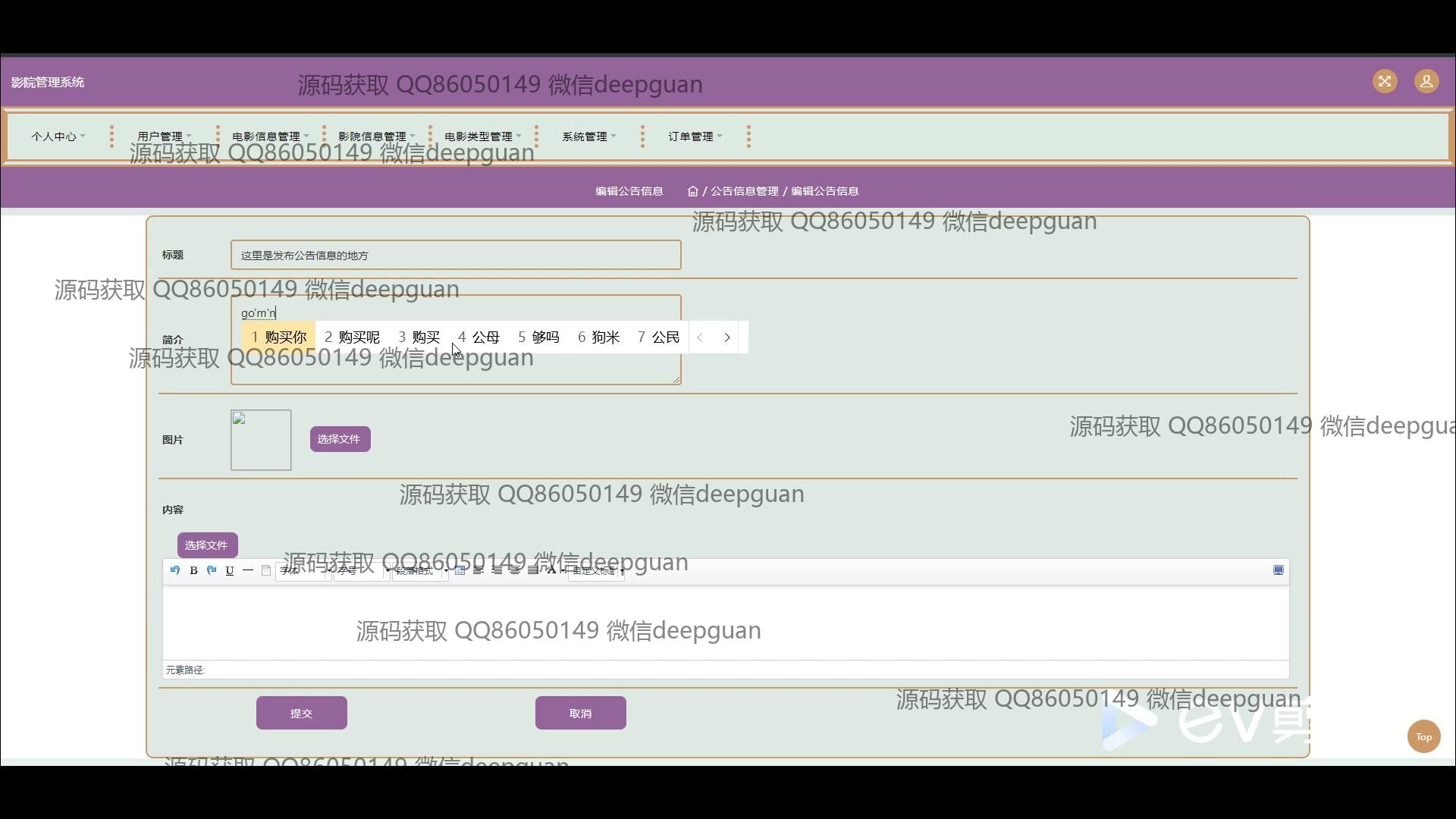Align text left in the editor
The width and height of the screenshot is (1456, 819).
tap(479, 570)
